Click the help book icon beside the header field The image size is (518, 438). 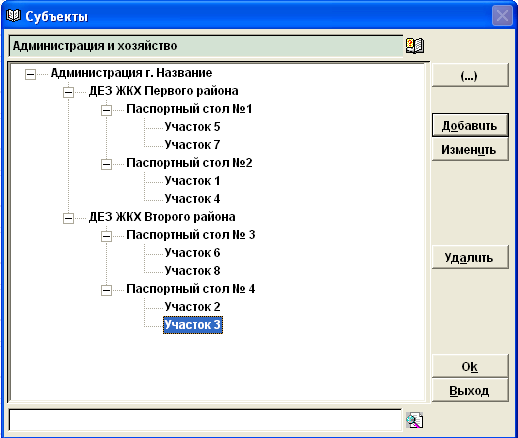pyautogui.click(x=415, y=46)
